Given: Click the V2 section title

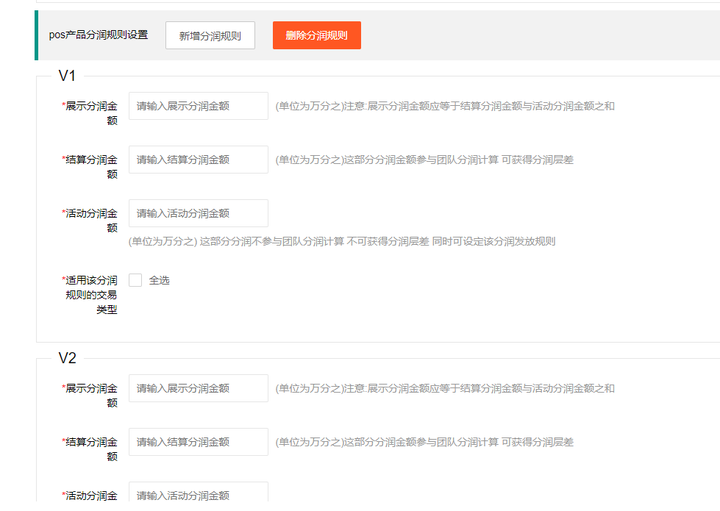Looking at the screenshot, I should tap(67, 358).
